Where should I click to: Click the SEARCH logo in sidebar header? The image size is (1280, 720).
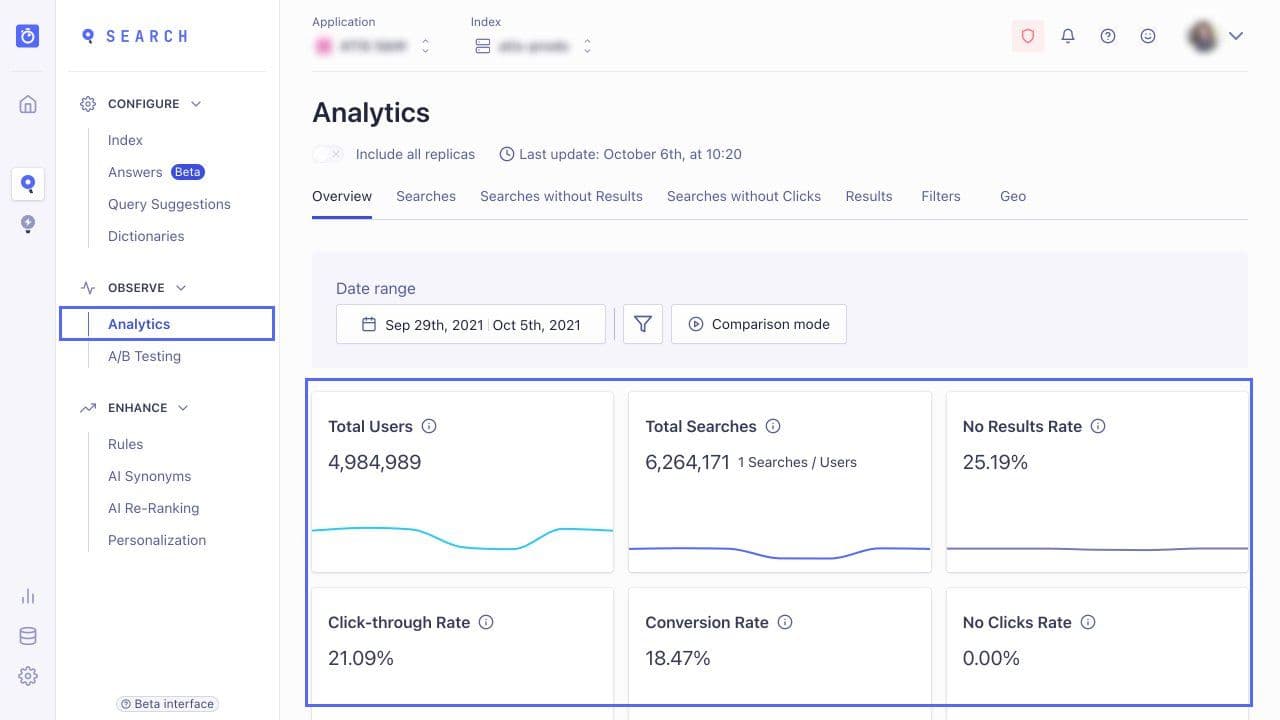tap(135, 36)
